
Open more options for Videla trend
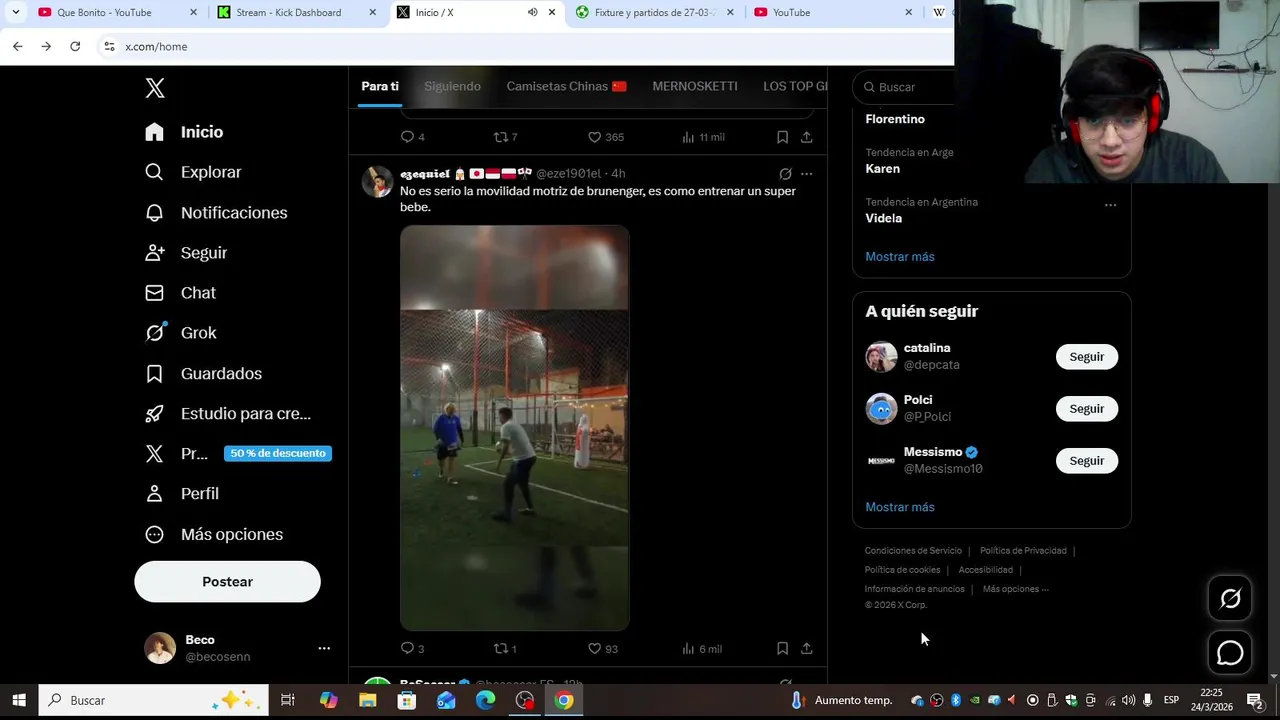click(x=1110, y=205)
